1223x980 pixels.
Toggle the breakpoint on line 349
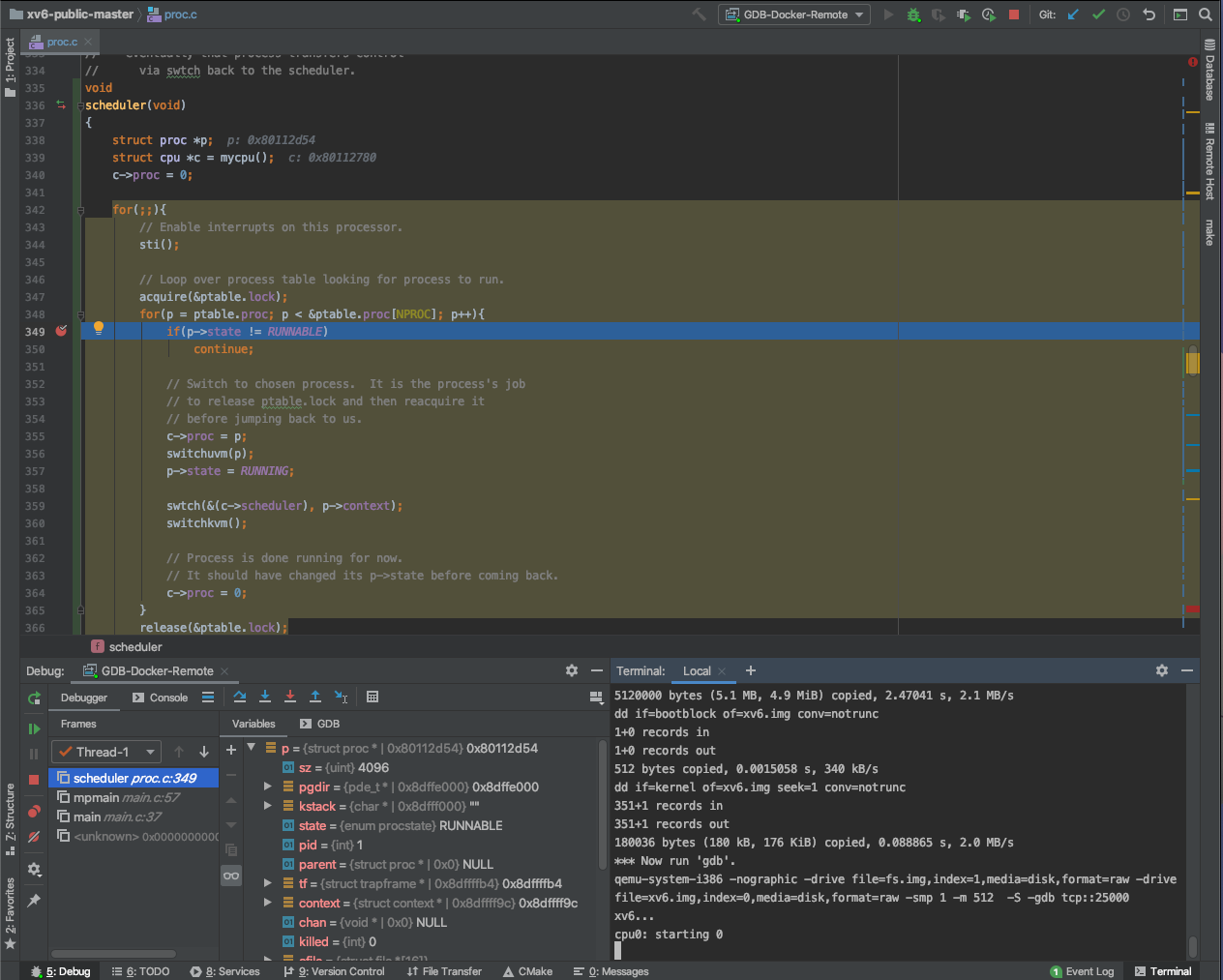[60, 330]
